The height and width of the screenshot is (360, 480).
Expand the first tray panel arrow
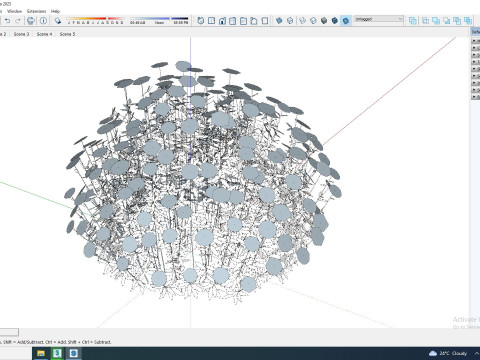(x=475, y=41)
